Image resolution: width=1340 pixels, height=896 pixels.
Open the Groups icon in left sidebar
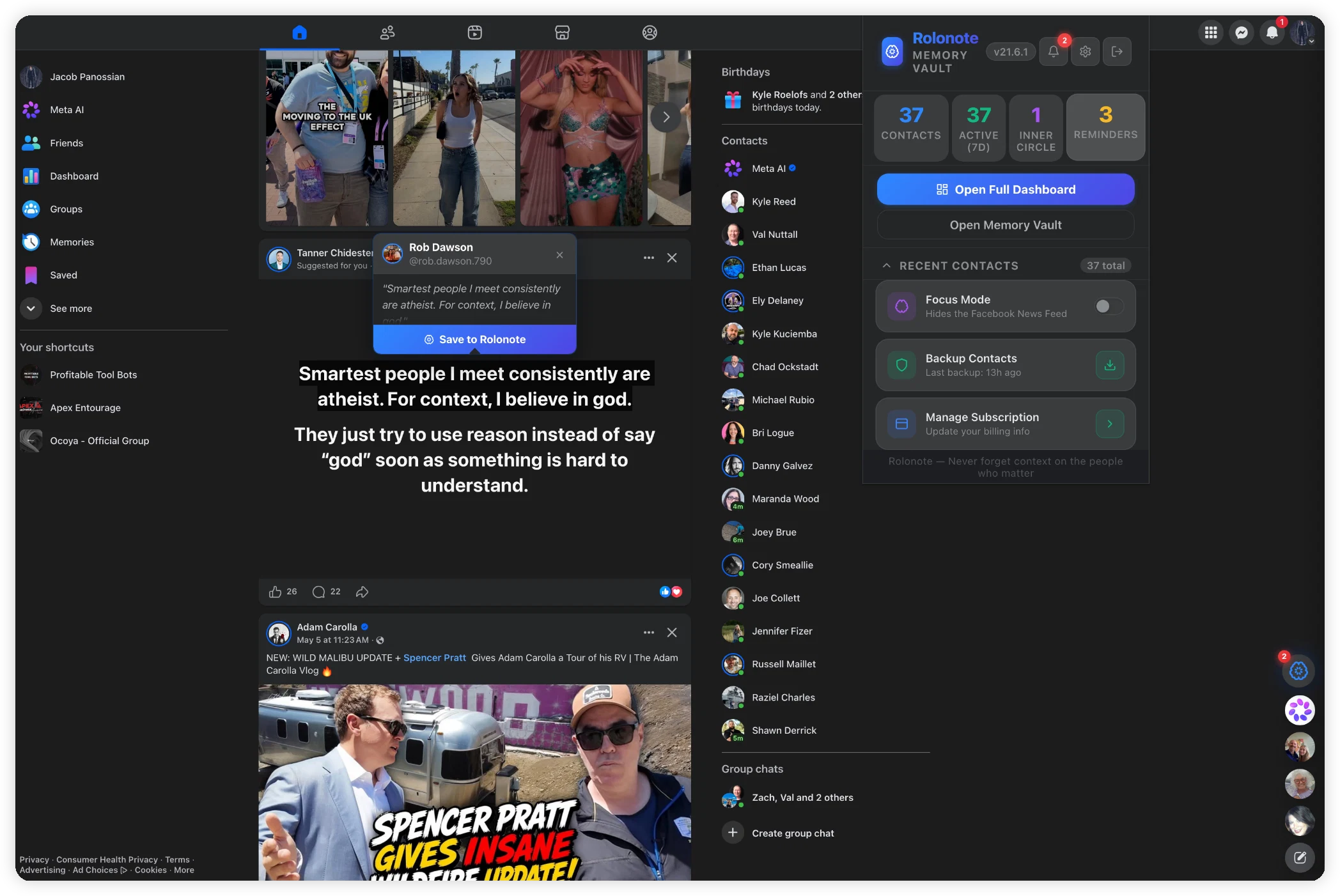pos(31,209)
